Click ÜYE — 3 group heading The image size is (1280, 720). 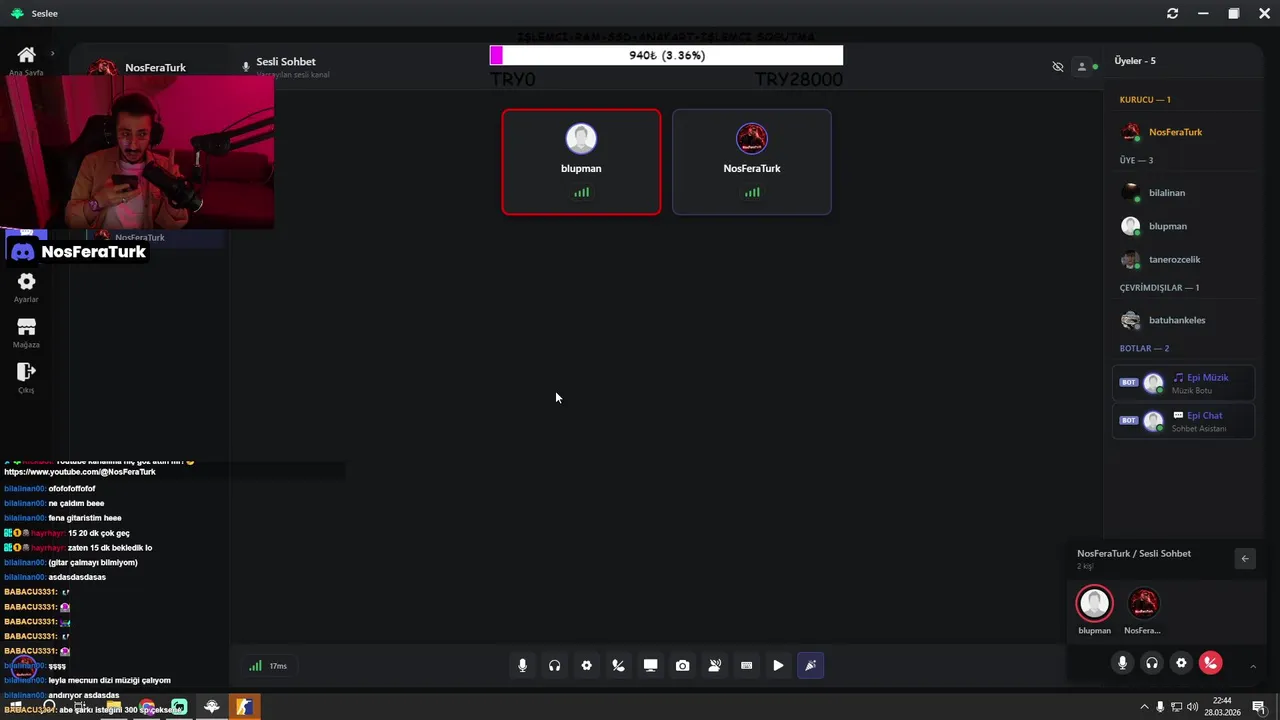1136,160
